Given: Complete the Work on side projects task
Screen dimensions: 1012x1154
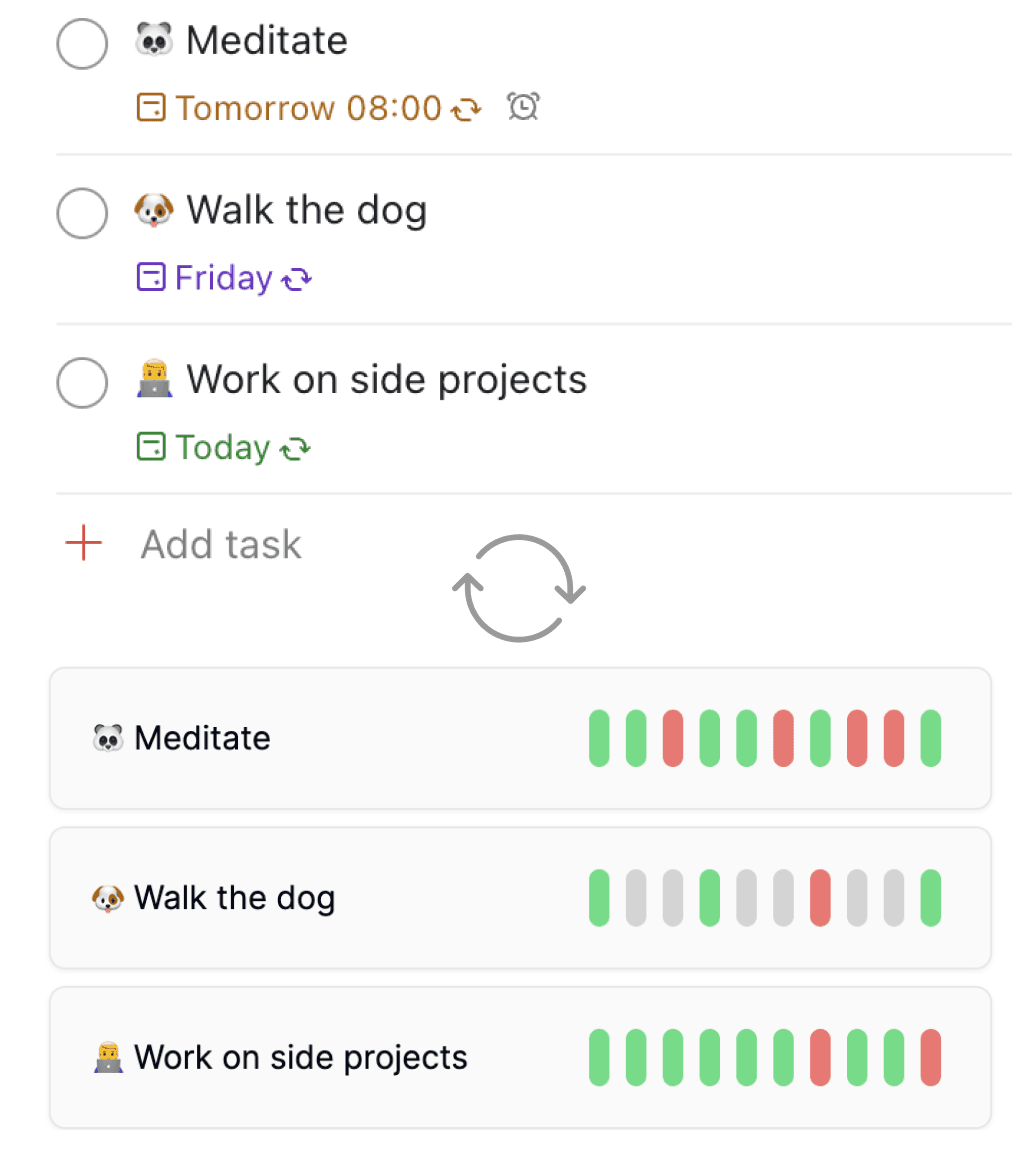Looking at the screenshot, I should [x=82, y=384].
